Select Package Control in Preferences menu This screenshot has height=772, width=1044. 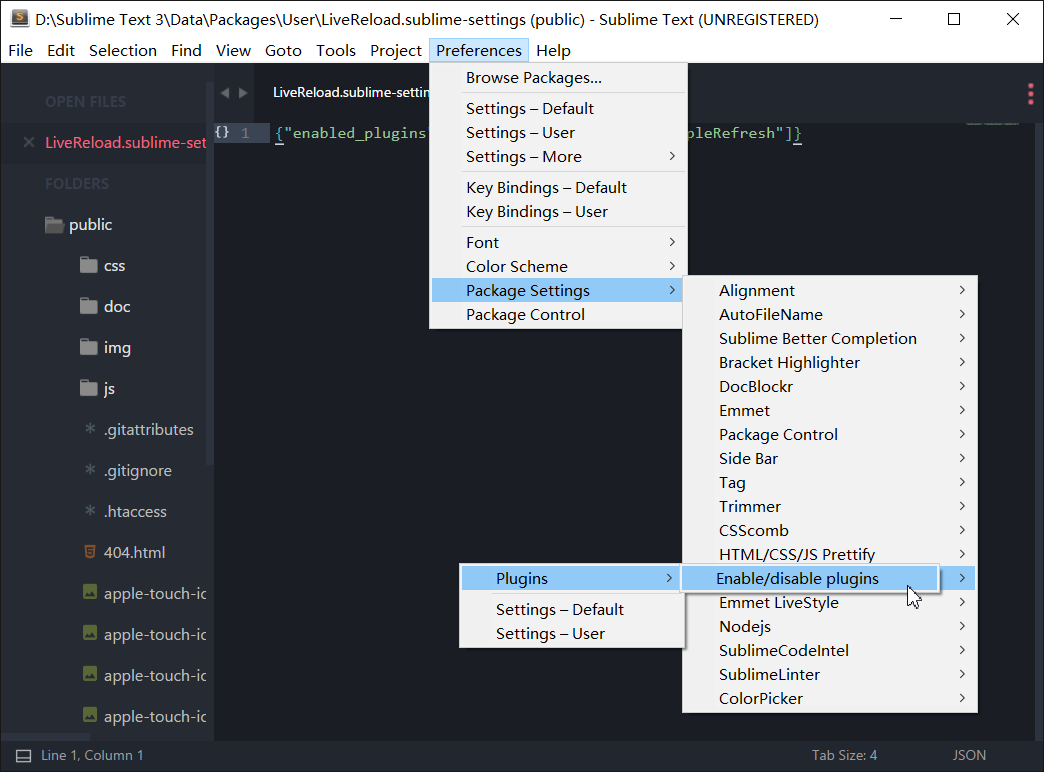[557, 314]
